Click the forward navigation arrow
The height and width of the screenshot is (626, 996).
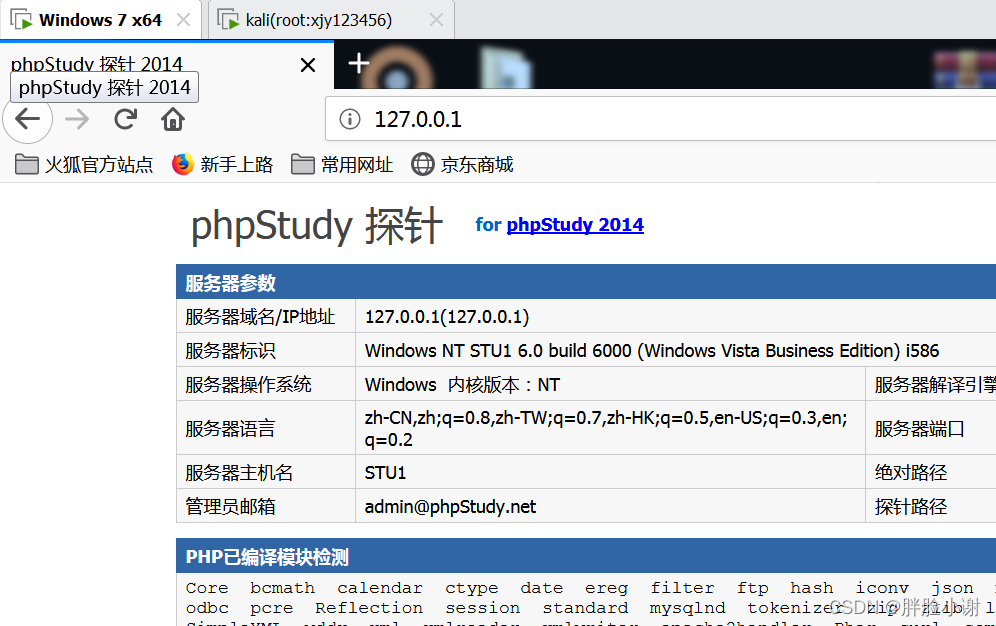point(77,119)
